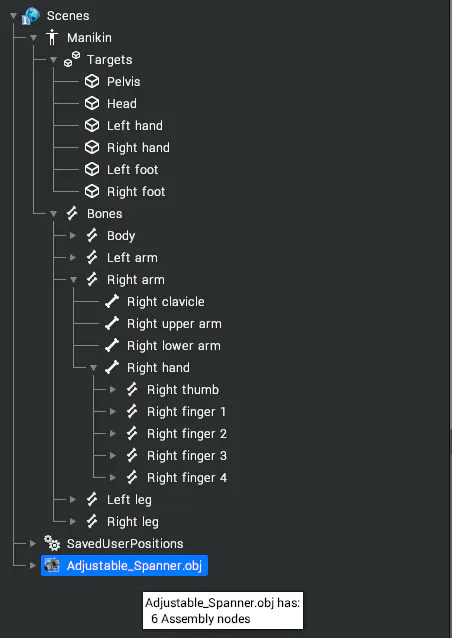Select the Pelvis target cube icon
The height and width of the screenshot is (638, 452).
point(92,81)
